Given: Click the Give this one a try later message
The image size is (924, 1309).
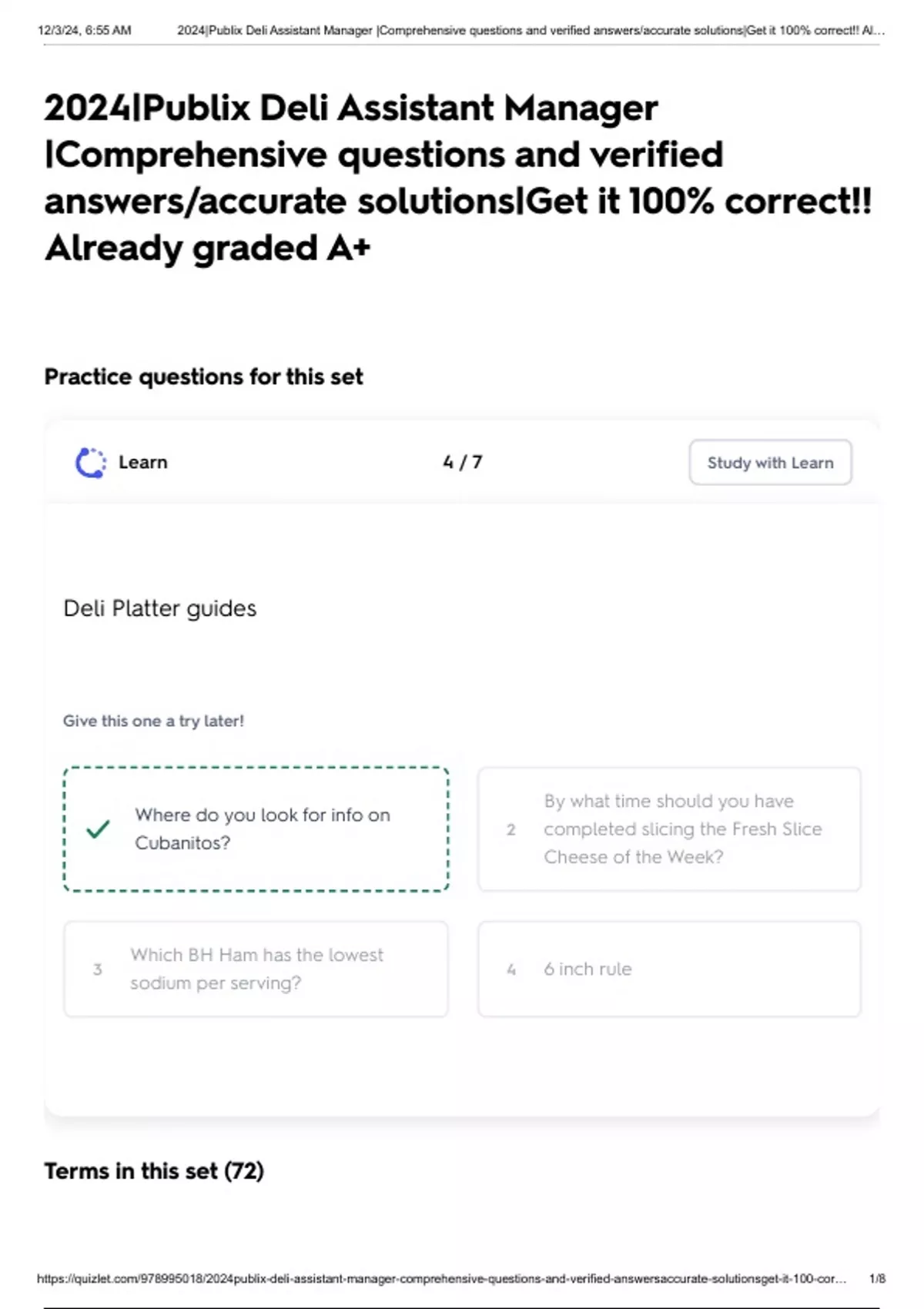Looking at the screenshot, I should [x=153, y=721].
